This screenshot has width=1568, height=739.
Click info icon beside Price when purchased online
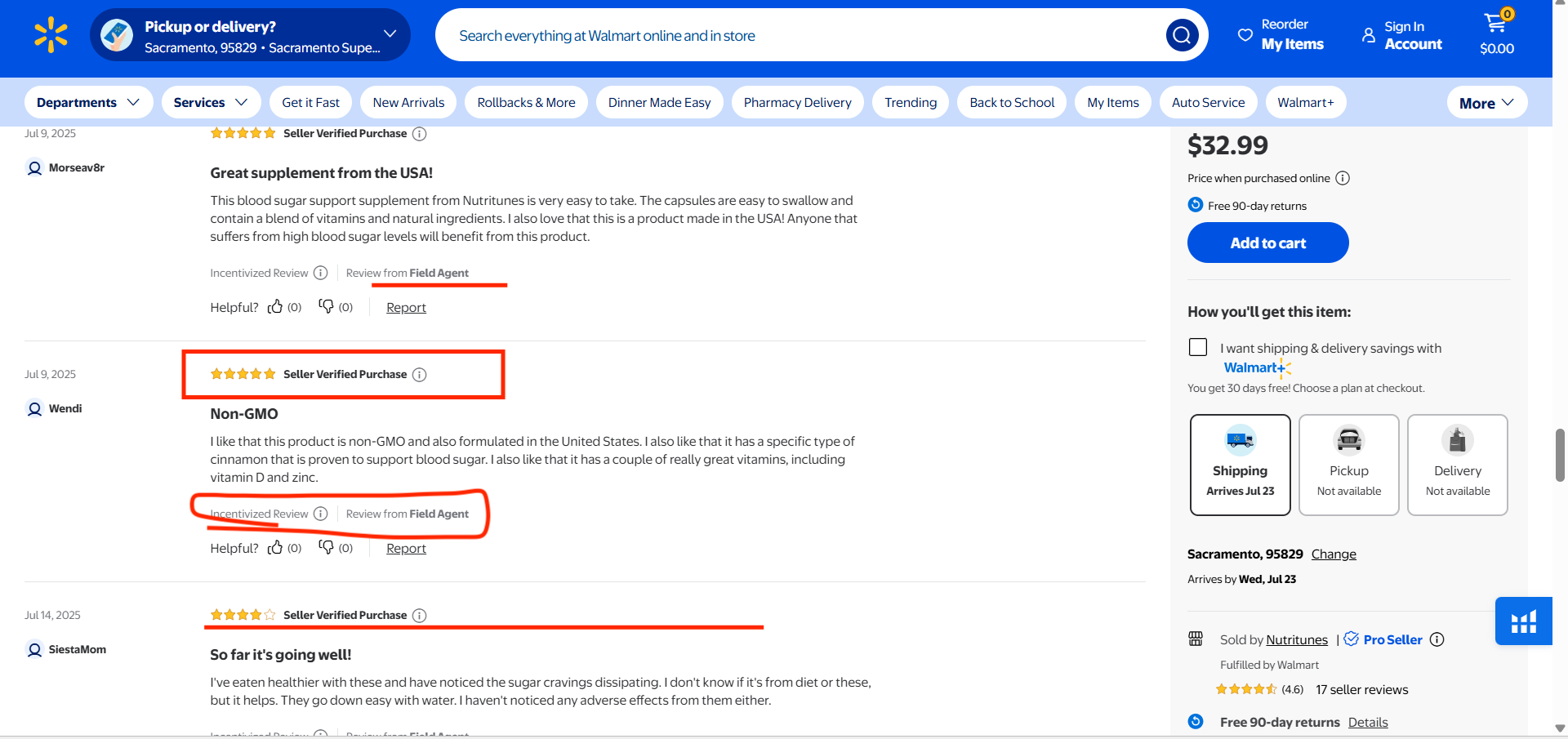[1343, 178]
